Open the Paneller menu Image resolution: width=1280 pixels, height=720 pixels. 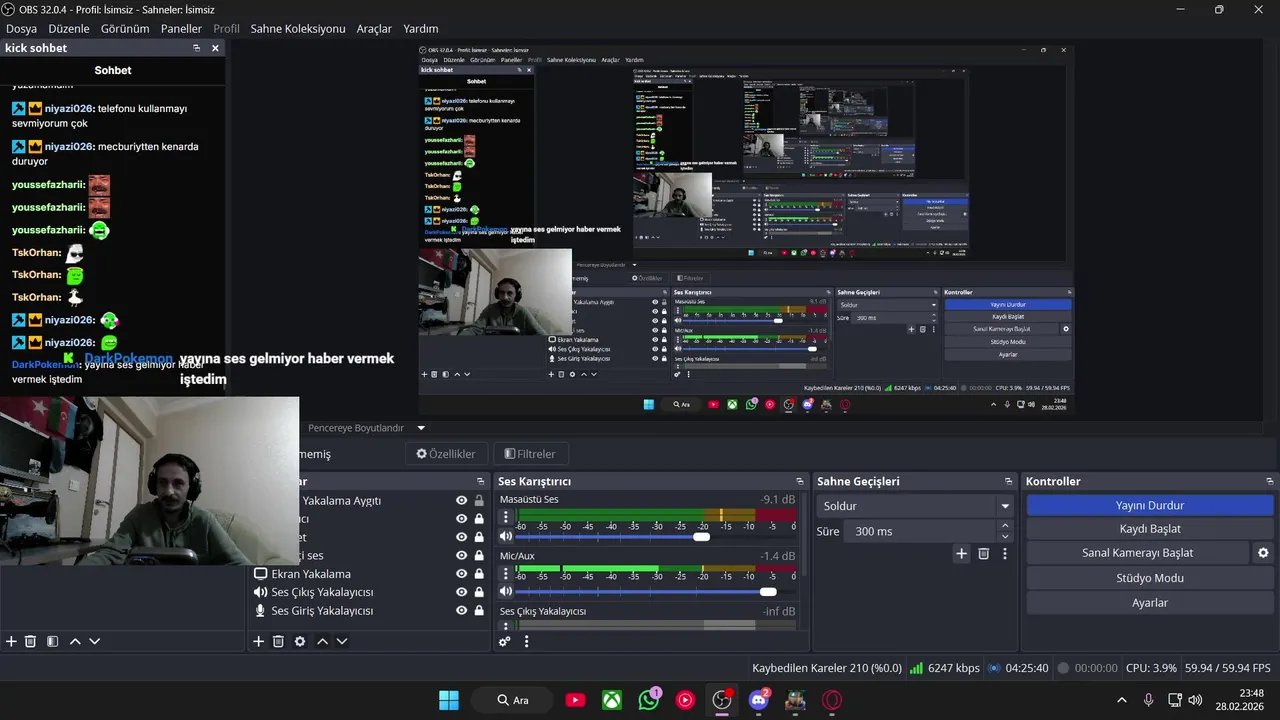tap(181, 29)
